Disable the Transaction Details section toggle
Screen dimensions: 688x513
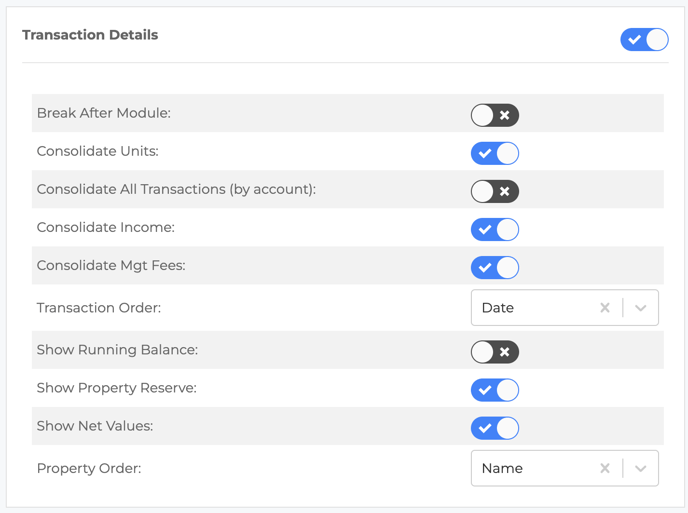[x=644, y=39]
